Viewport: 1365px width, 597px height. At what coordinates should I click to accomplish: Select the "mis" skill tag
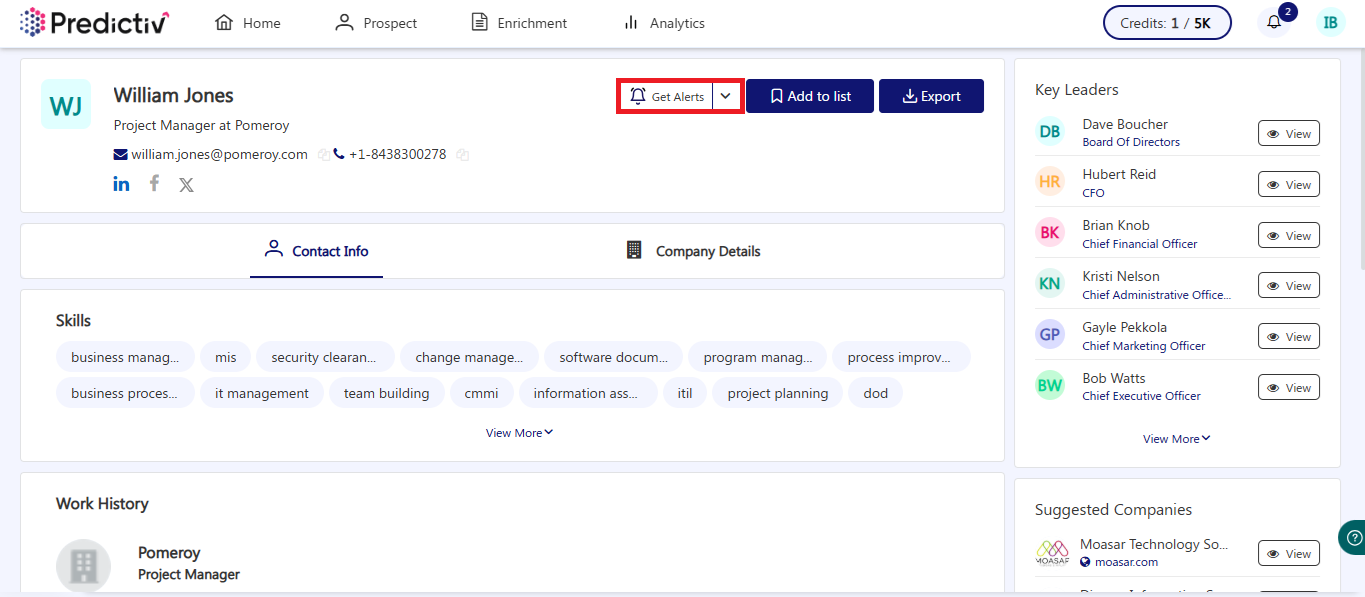(226, 357)
